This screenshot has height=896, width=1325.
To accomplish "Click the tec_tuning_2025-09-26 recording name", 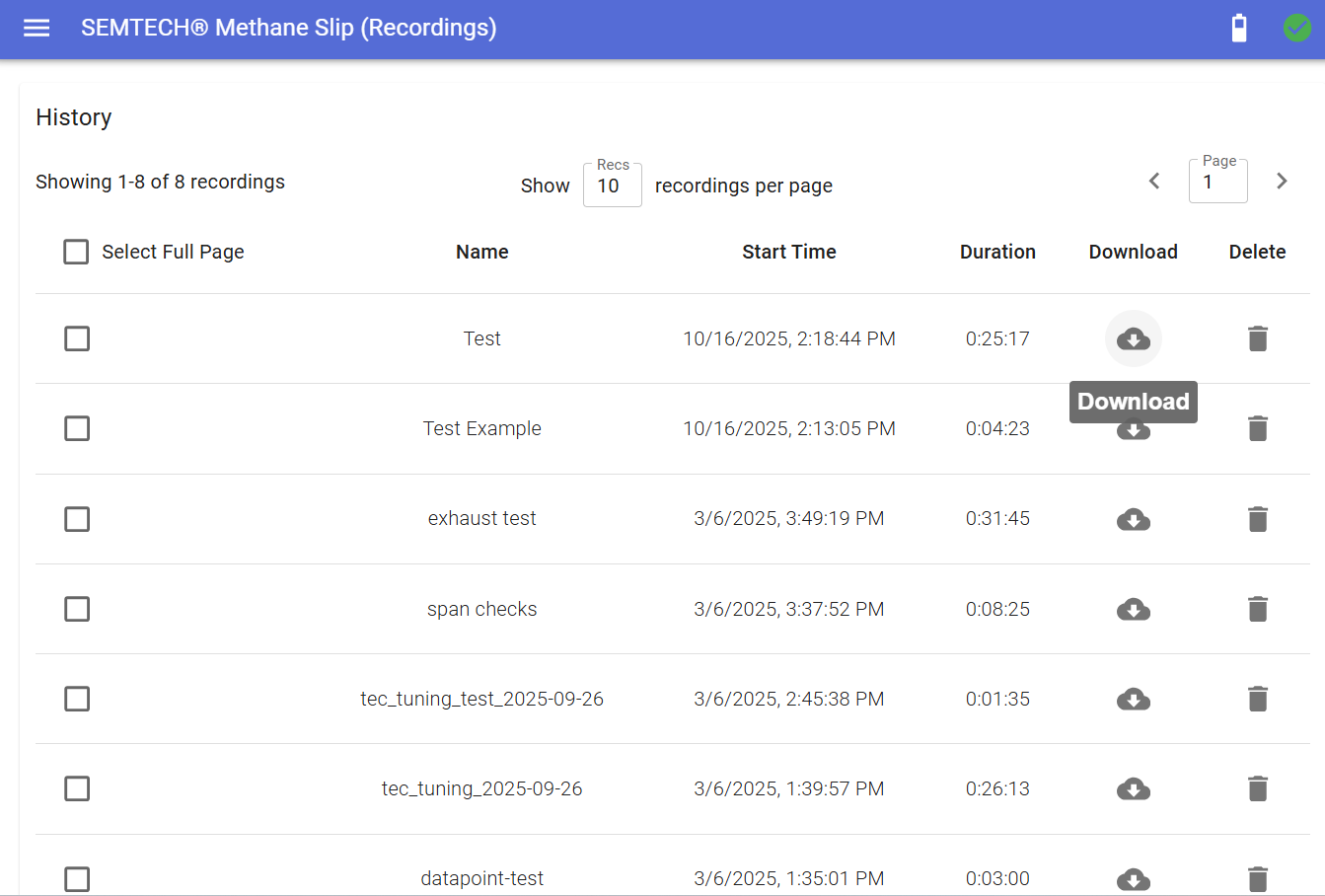I will pyautogui.click(x=482, y=788).
